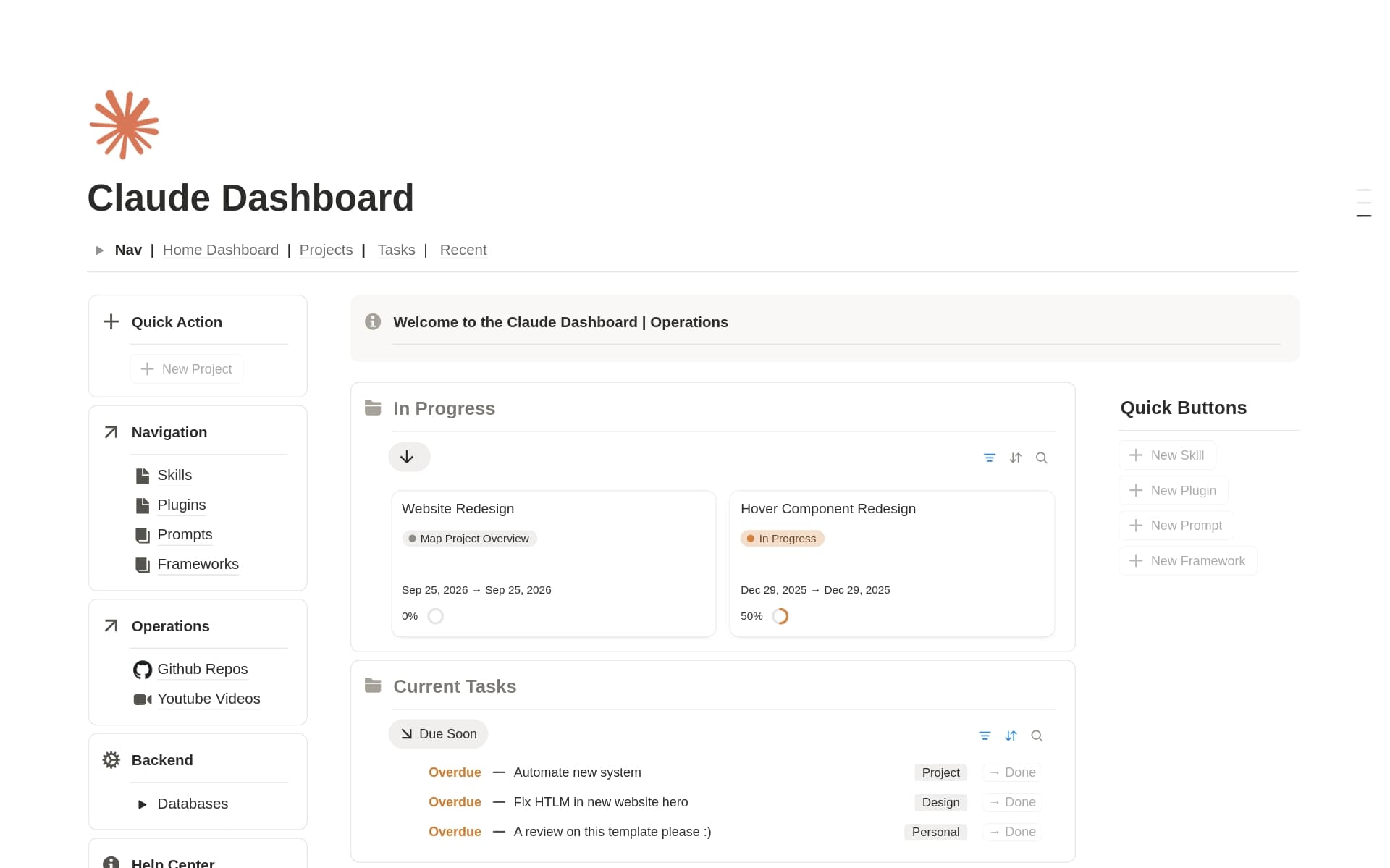The image size is (1390, 868).
Task: Click the stacked pages icon next to Frameworks
Action: click(x=143, y=565)
